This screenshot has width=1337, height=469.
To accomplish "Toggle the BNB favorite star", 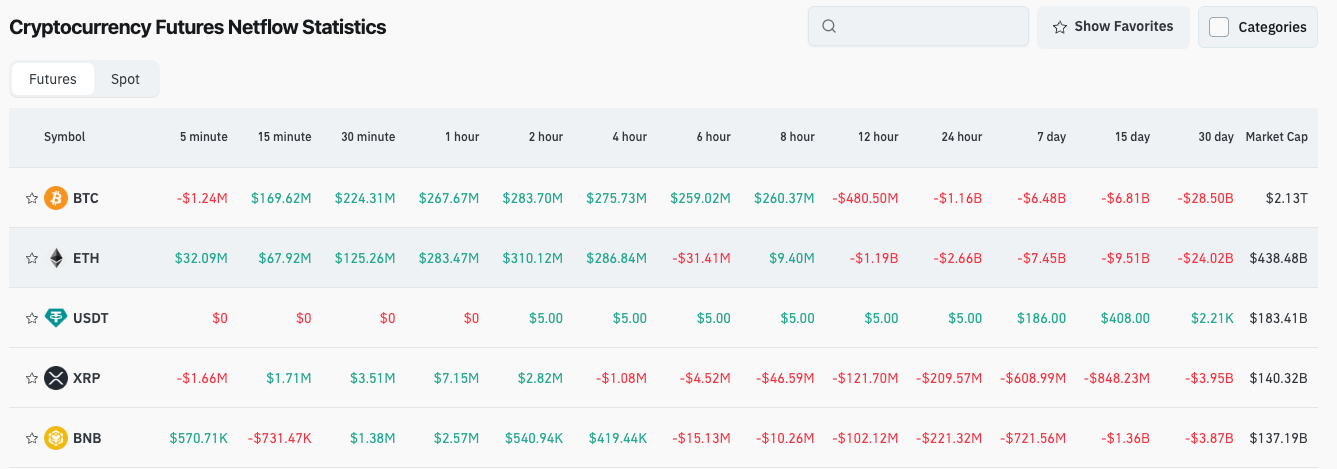I will pyautogui.click(x=32, y=439).
